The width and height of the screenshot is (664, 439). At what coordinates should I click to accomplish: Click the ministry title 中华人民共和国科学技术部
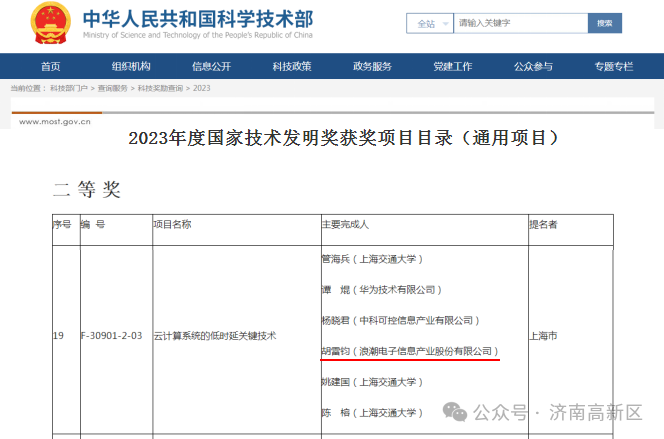(x=198, y=19)
